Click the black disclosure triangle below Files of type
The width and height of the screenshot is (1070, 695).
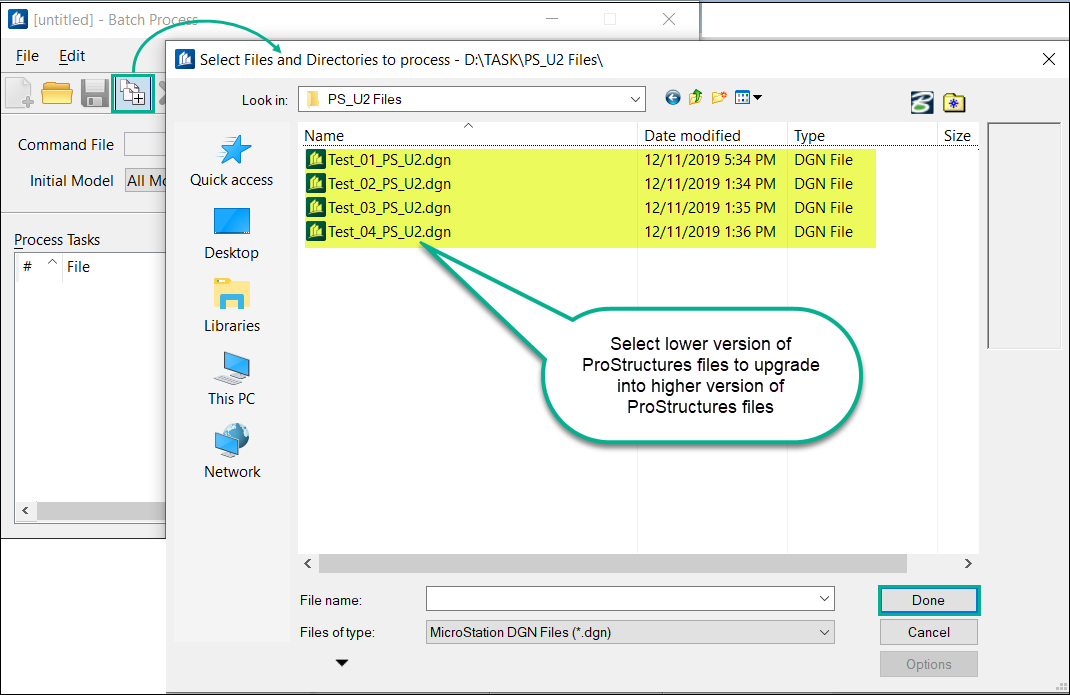tap(342, 662)
